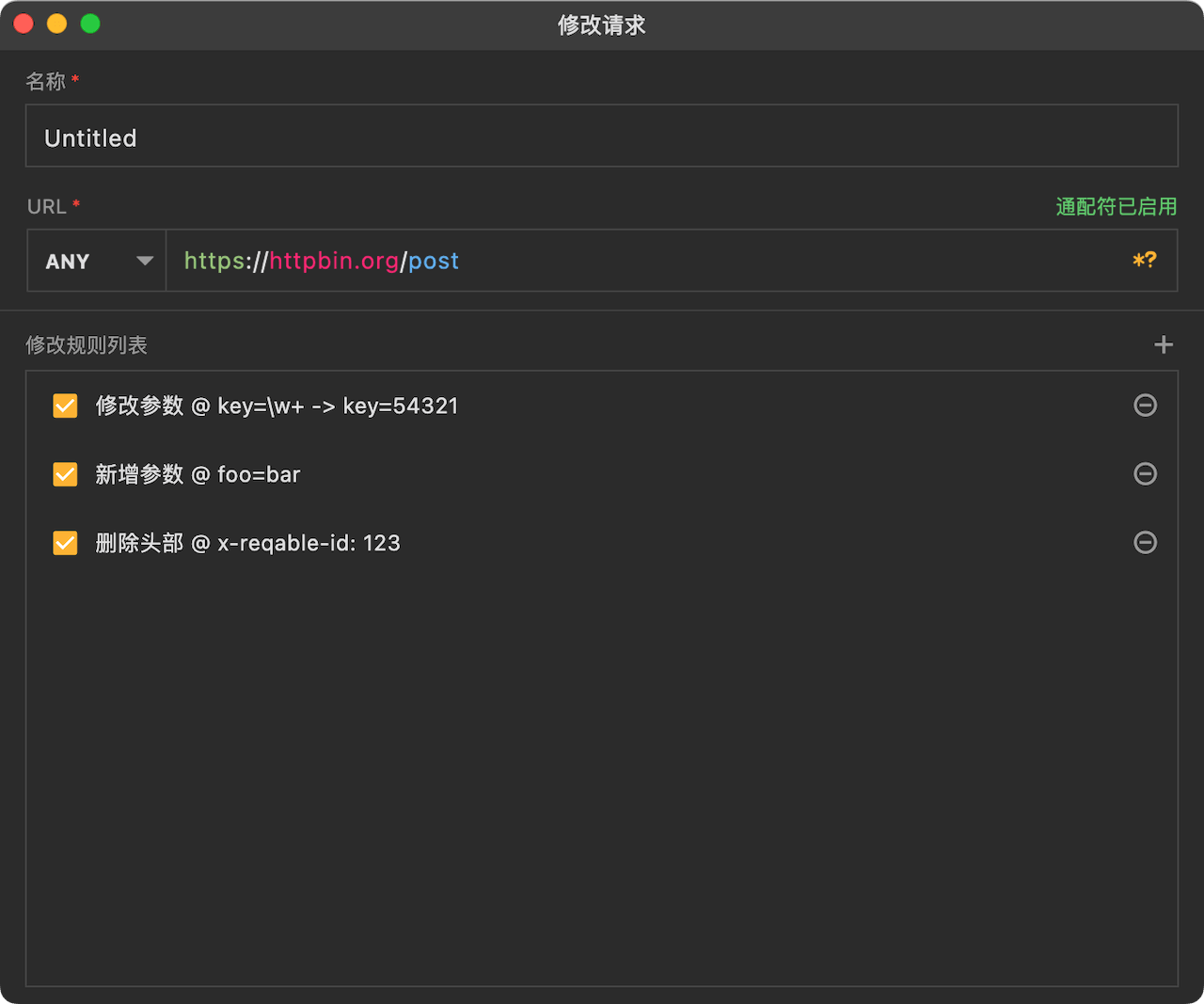Click the 通配符已启用 status link
This screenshot has height=1004, width=1204.
click(x=1117, y=206)
